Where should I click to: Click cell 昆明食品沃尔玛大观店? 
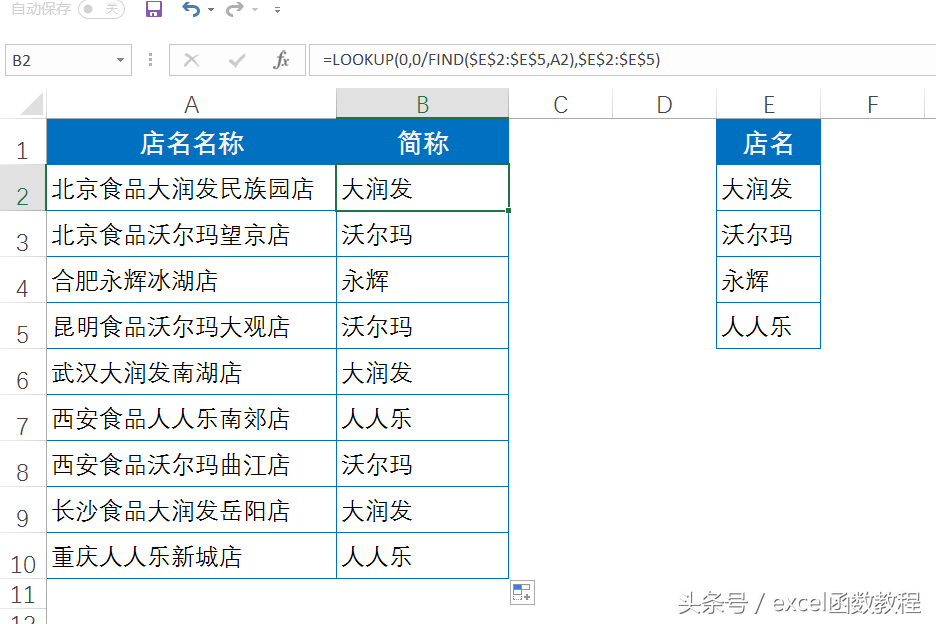[x=192, y=326]
